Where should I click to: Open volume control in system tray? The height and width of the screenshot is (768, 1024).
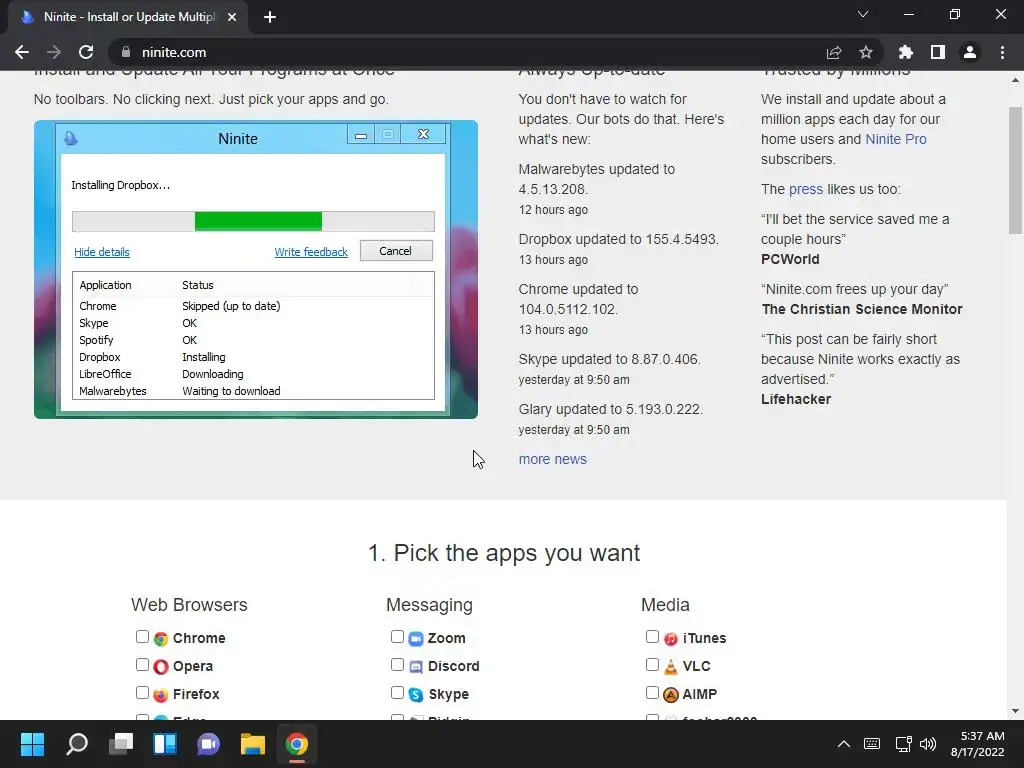[928, 744]
